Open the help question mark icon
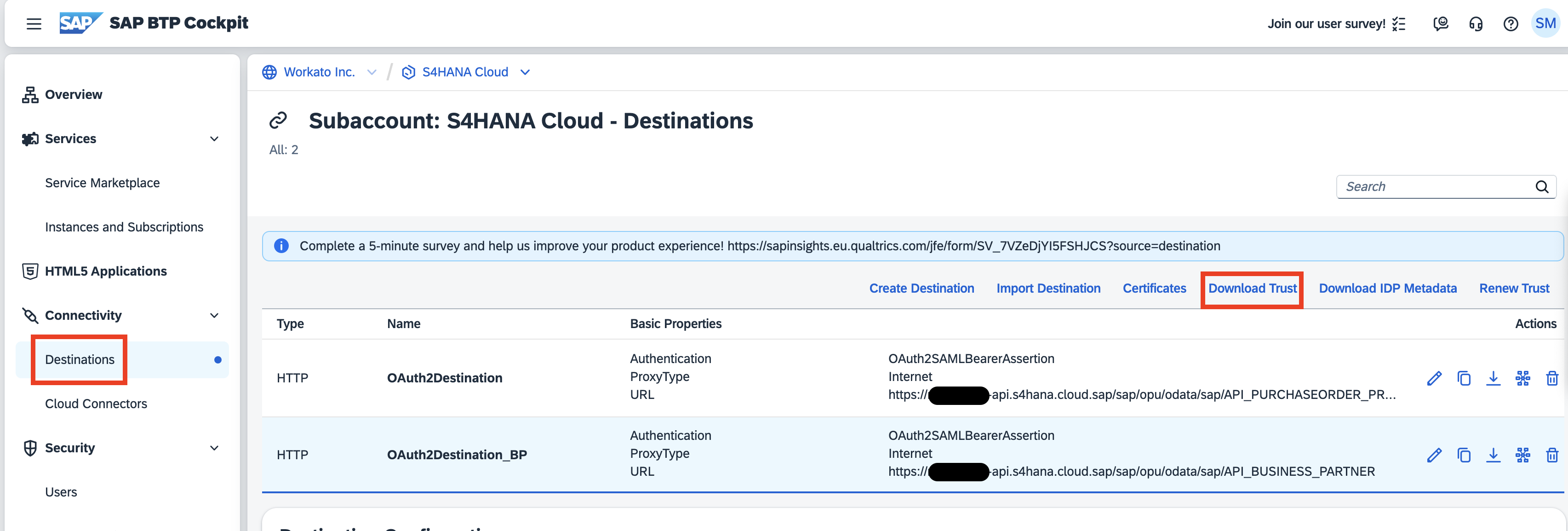This screenshot has height=531, width=1568. click(1510, 24)
